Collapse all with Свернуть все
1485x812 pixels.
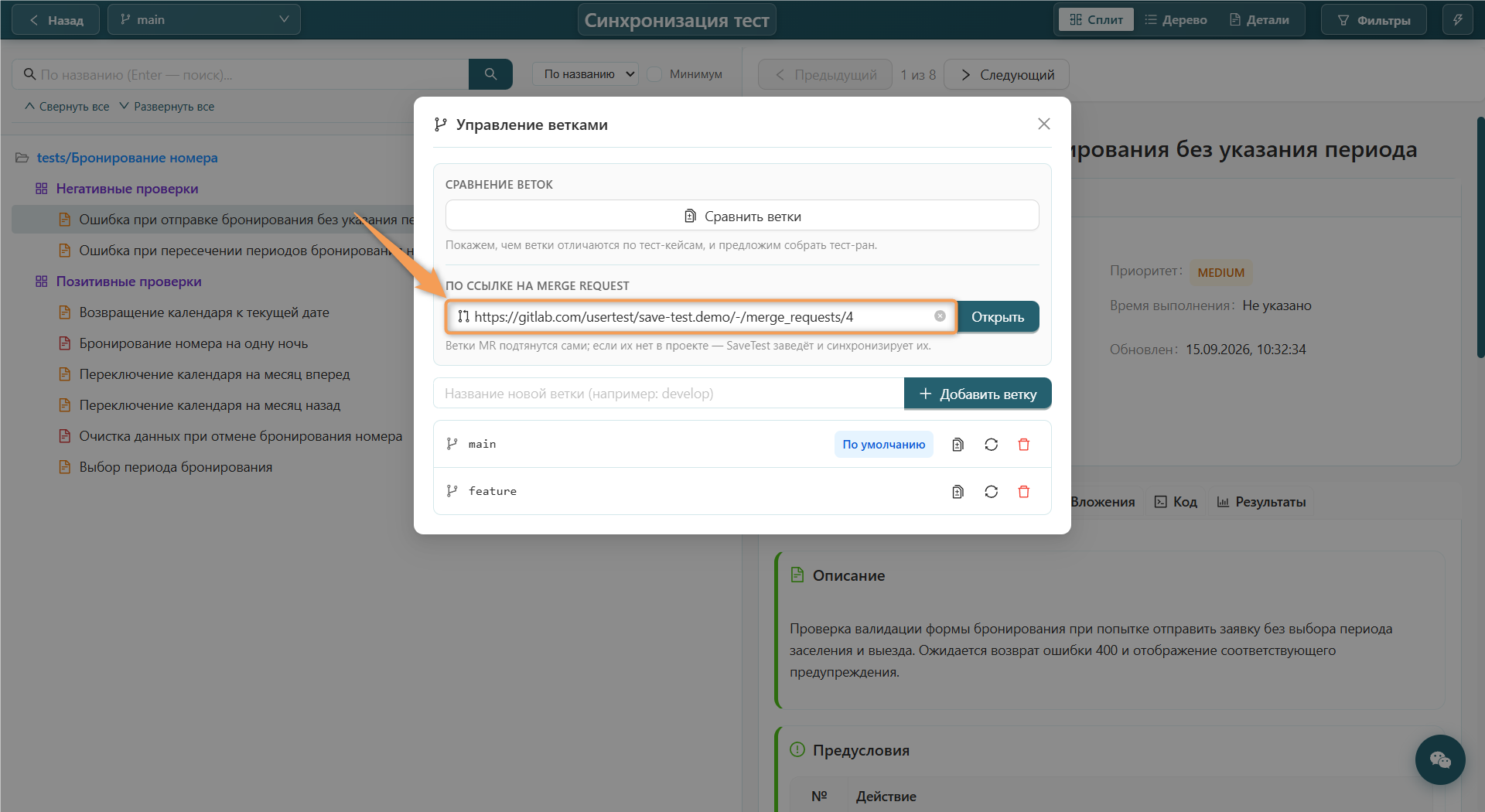tap(67, 107)
